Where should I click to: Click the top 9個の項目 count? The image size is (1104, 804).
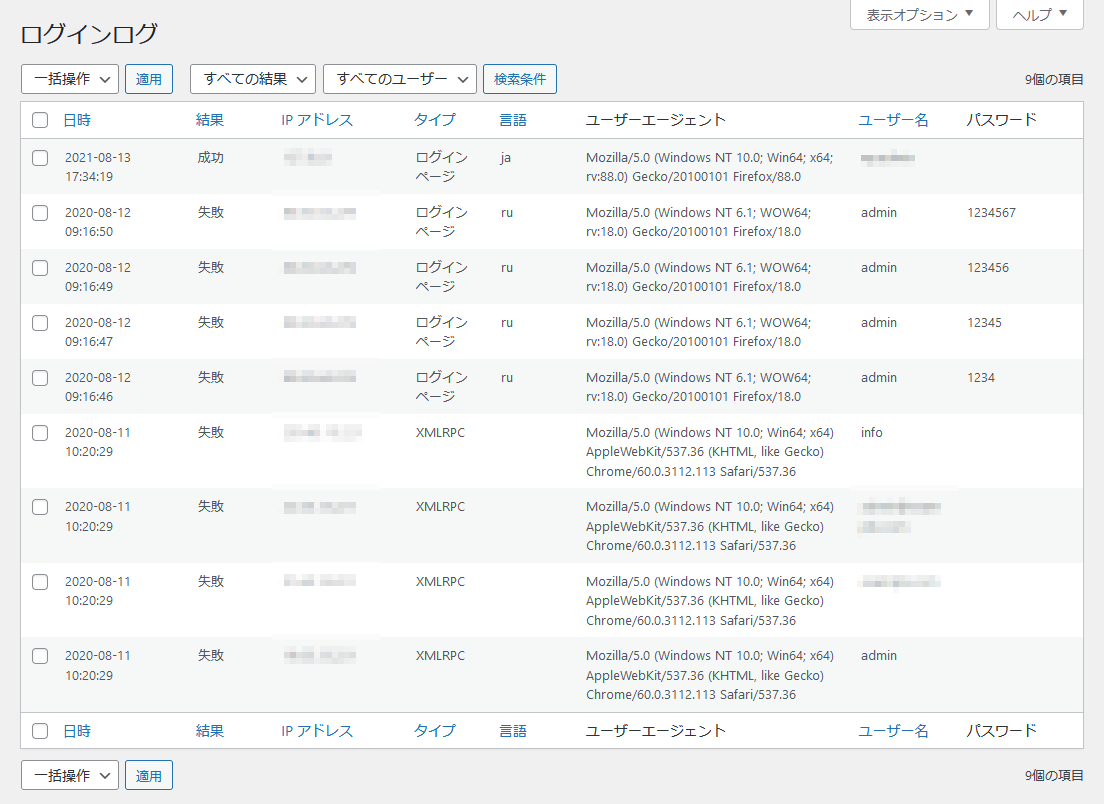tap(1053, 80)
